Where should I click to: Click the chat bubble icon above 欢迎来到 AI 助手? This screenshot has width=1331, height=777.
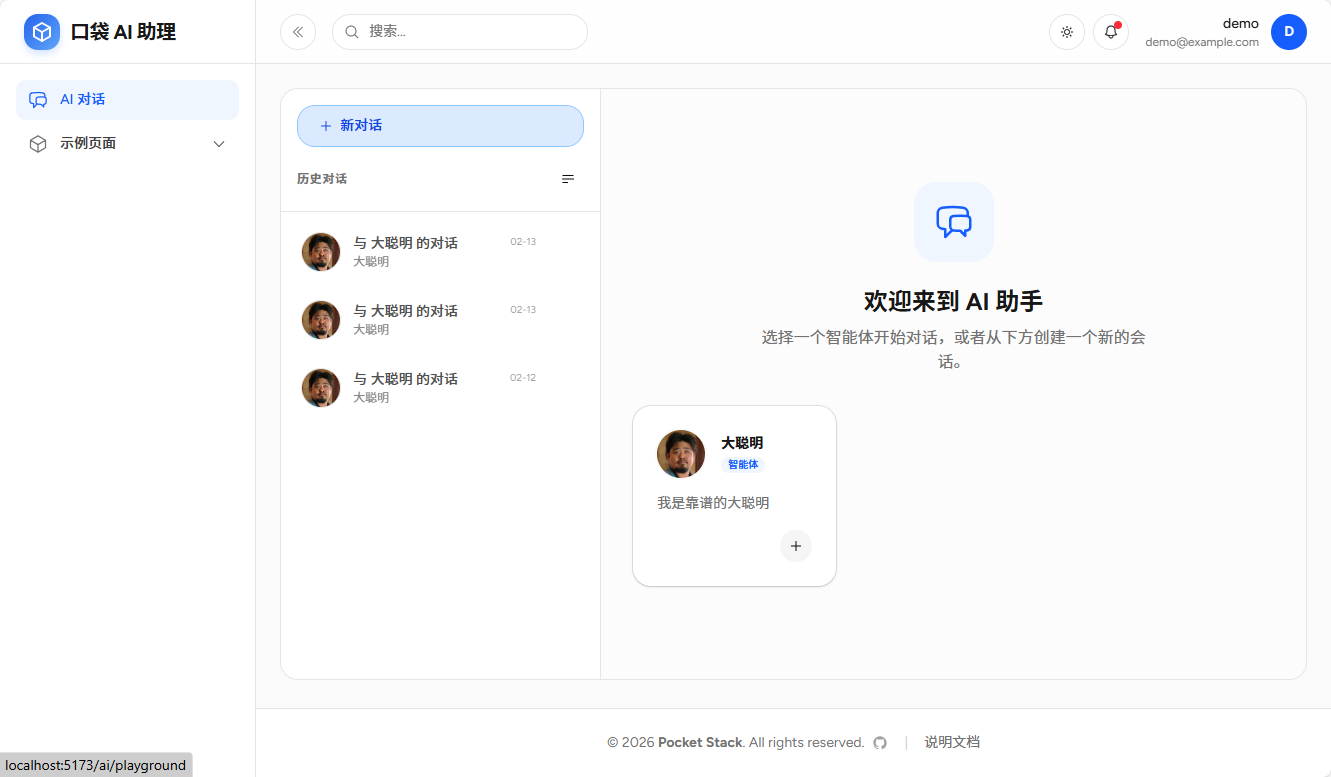[x=953, y=221]
